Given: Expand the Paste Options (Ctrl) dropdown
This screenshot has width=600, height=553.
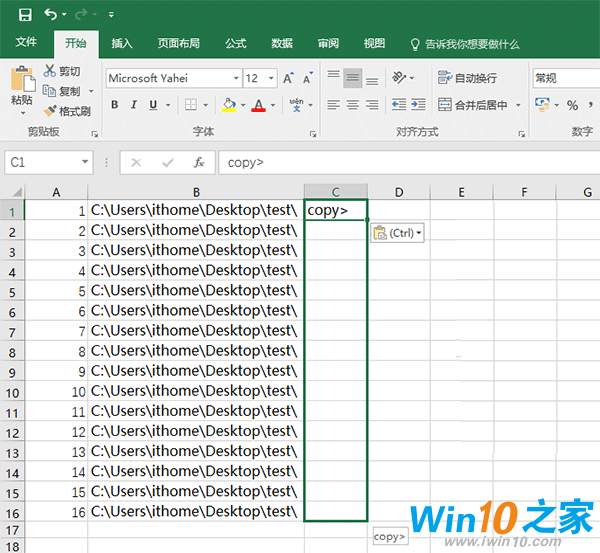Looking at the screenshot, I should coord(397,233).
